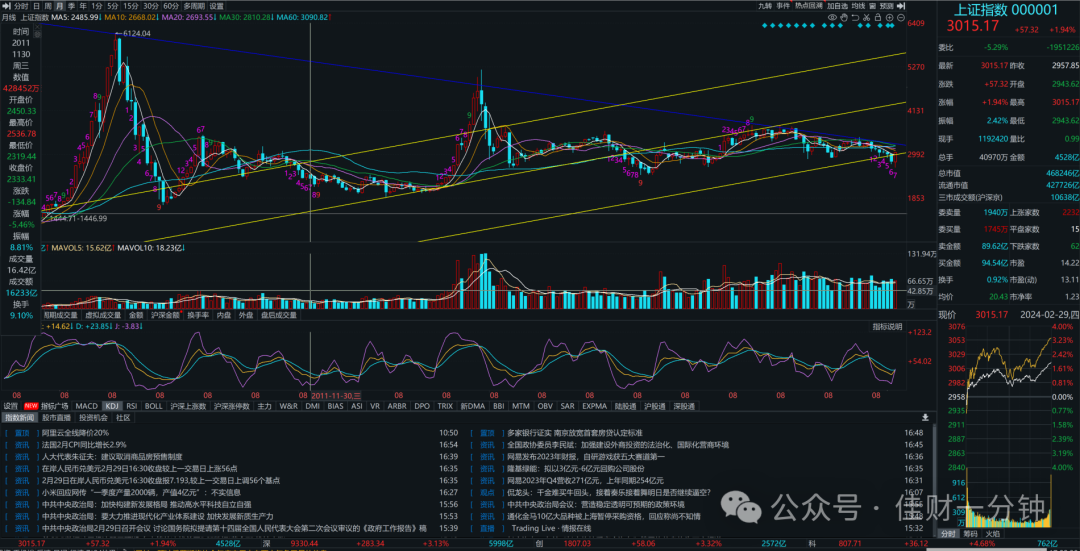Select the 盘后成交量 sub-tab

point(280,315)
